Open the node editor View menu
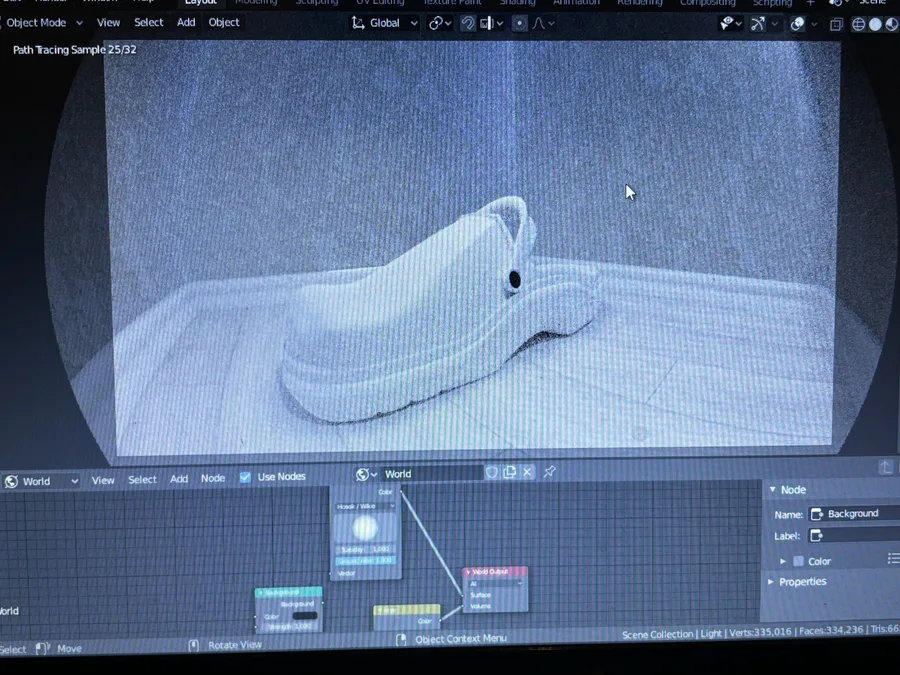The width and height of the screenshot is (900, 675). pos(103,480)
